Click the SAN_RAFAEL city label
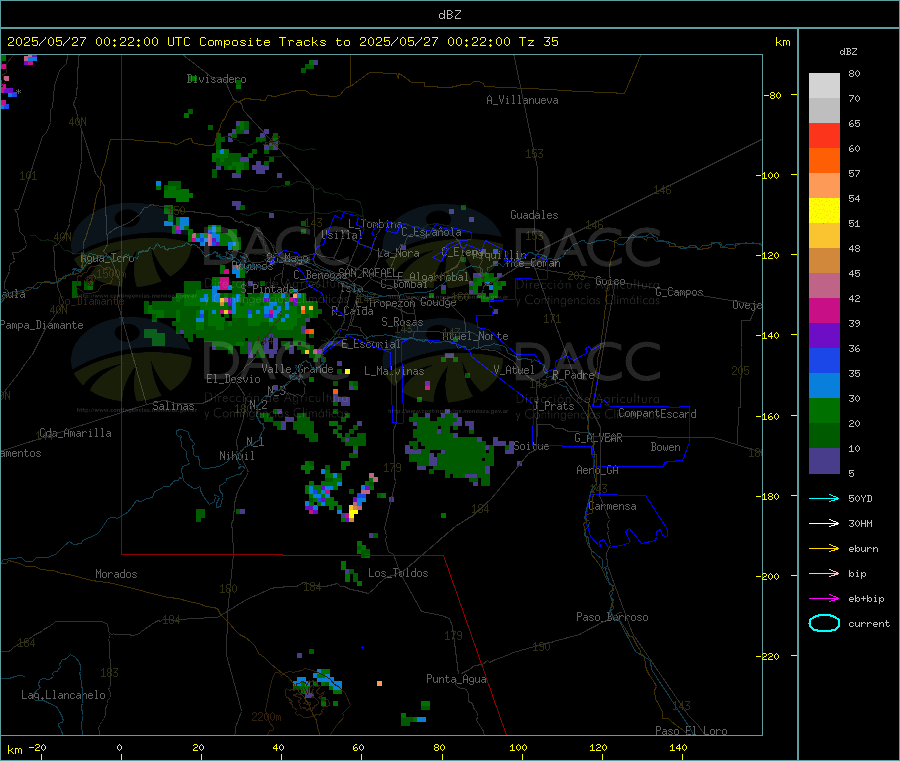The image size is (900, 761). [366, 273]
